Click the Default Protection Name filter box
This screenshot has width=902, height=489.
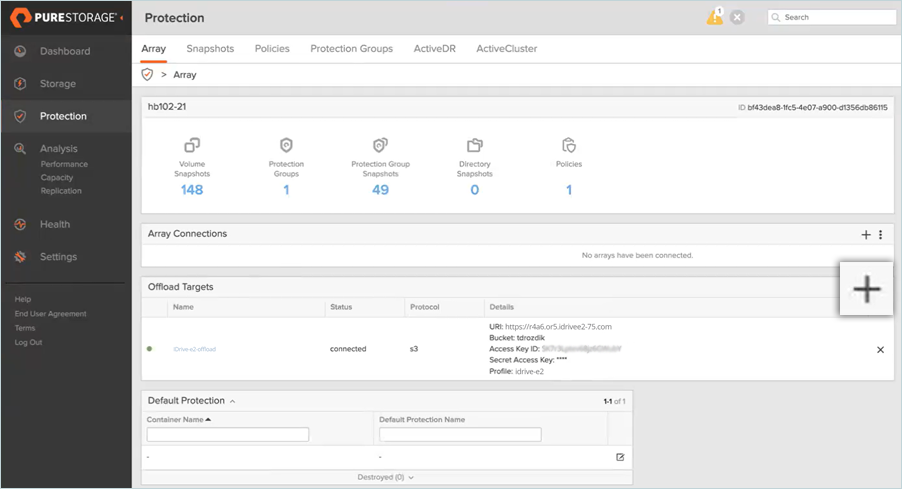click(460, 434)
